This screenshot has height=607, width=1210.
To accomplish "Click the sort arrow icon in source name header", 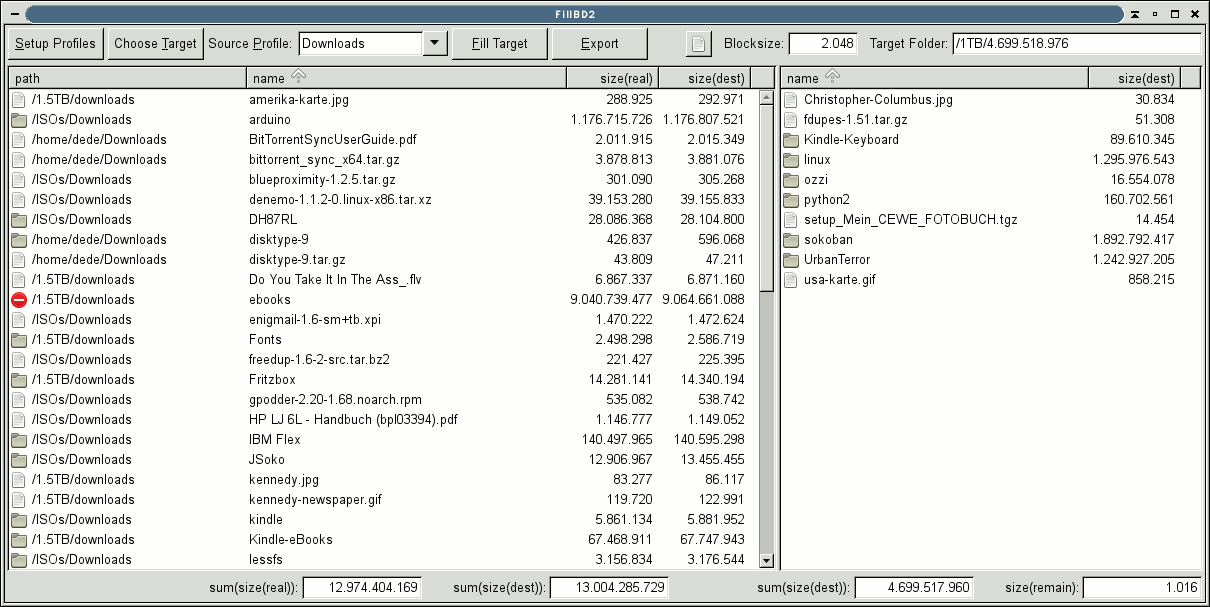I will (x=298, y=77).
